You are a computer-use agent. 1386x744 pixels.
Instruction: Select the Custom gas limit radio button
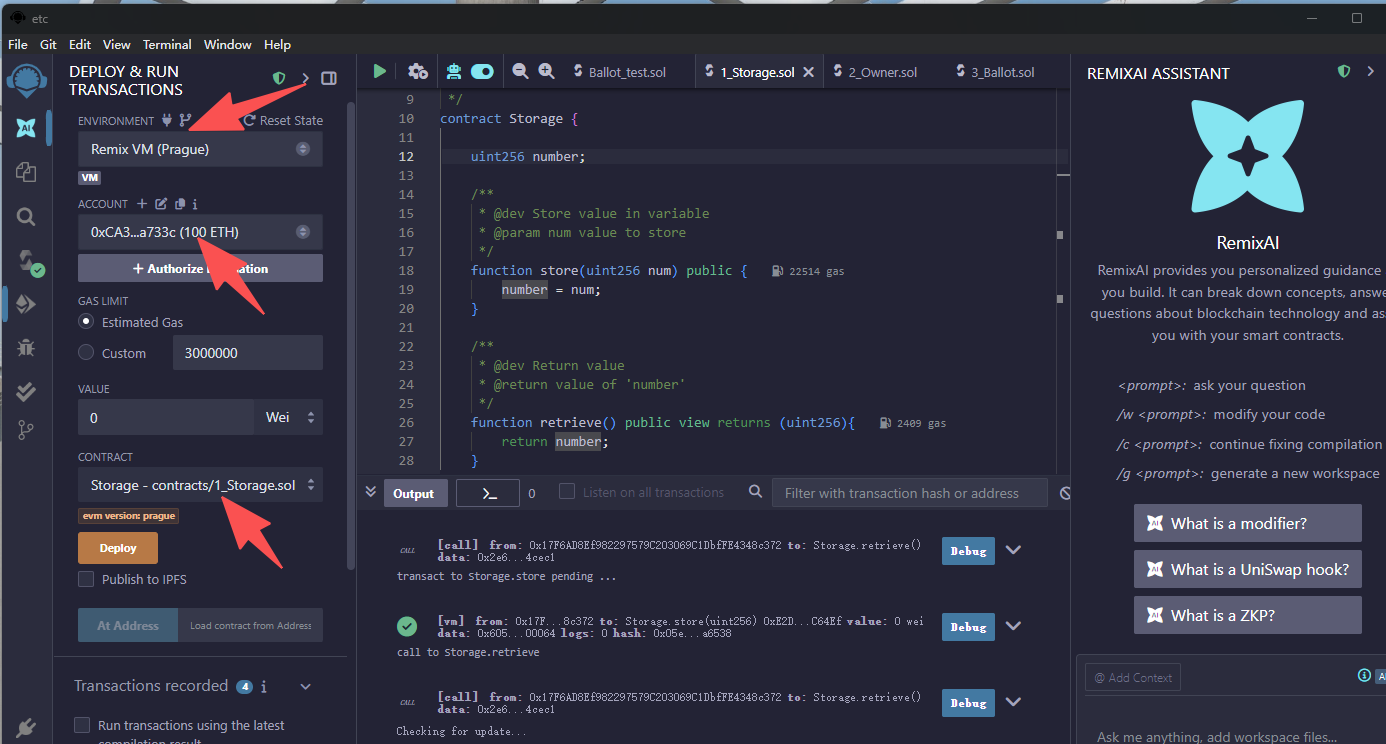[x=86, y=353]
